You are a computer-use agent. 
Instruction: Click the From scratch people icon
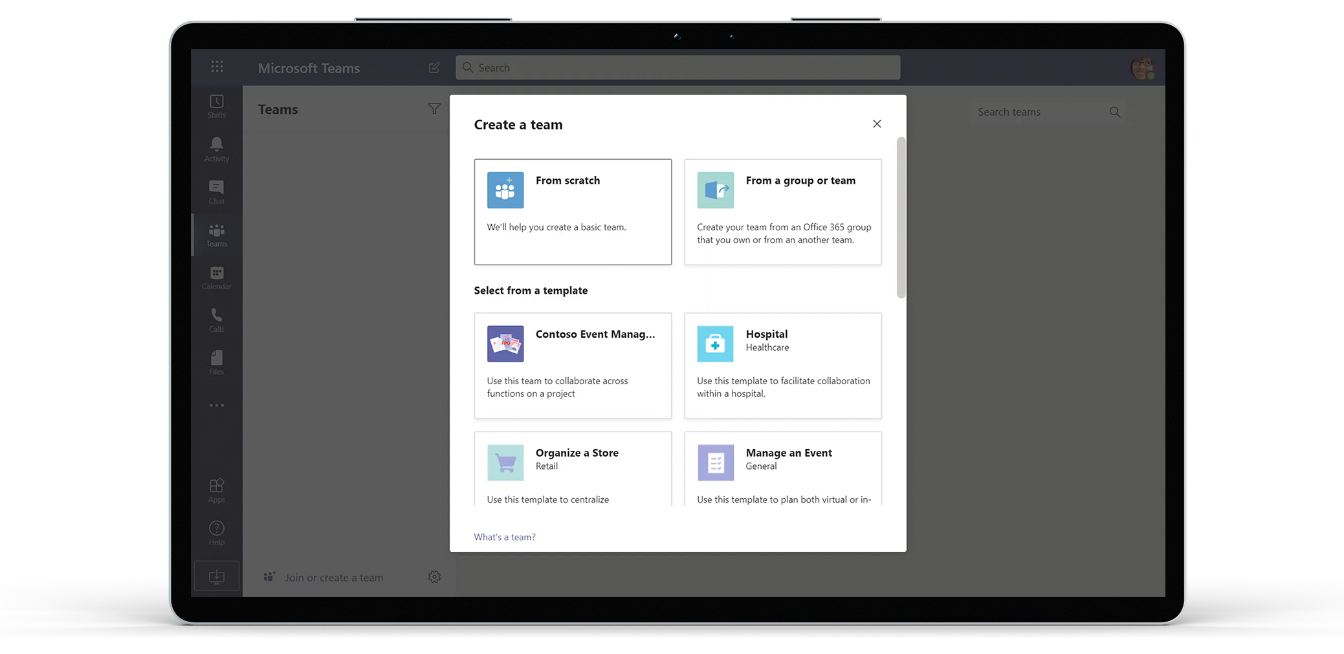coord(505,190)
